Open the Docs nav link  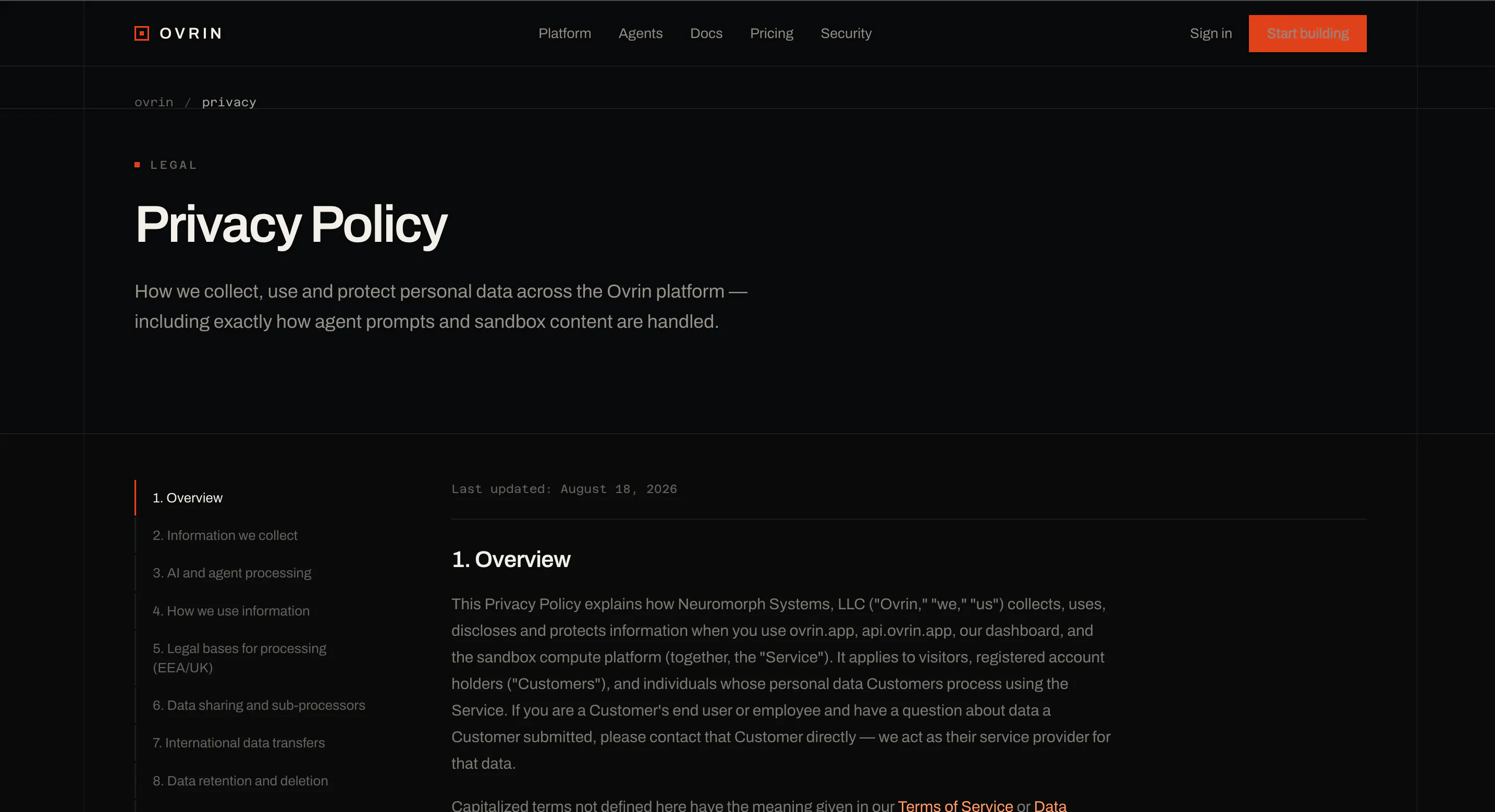pos(706,34)
